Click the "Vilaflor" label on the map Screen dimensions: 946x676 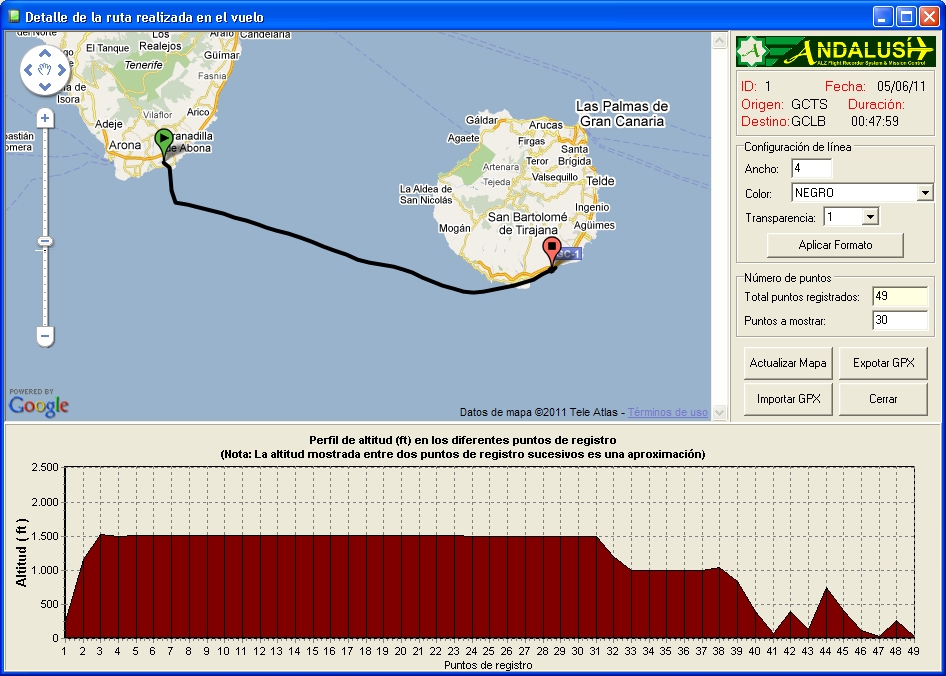(x=157, y=115)
